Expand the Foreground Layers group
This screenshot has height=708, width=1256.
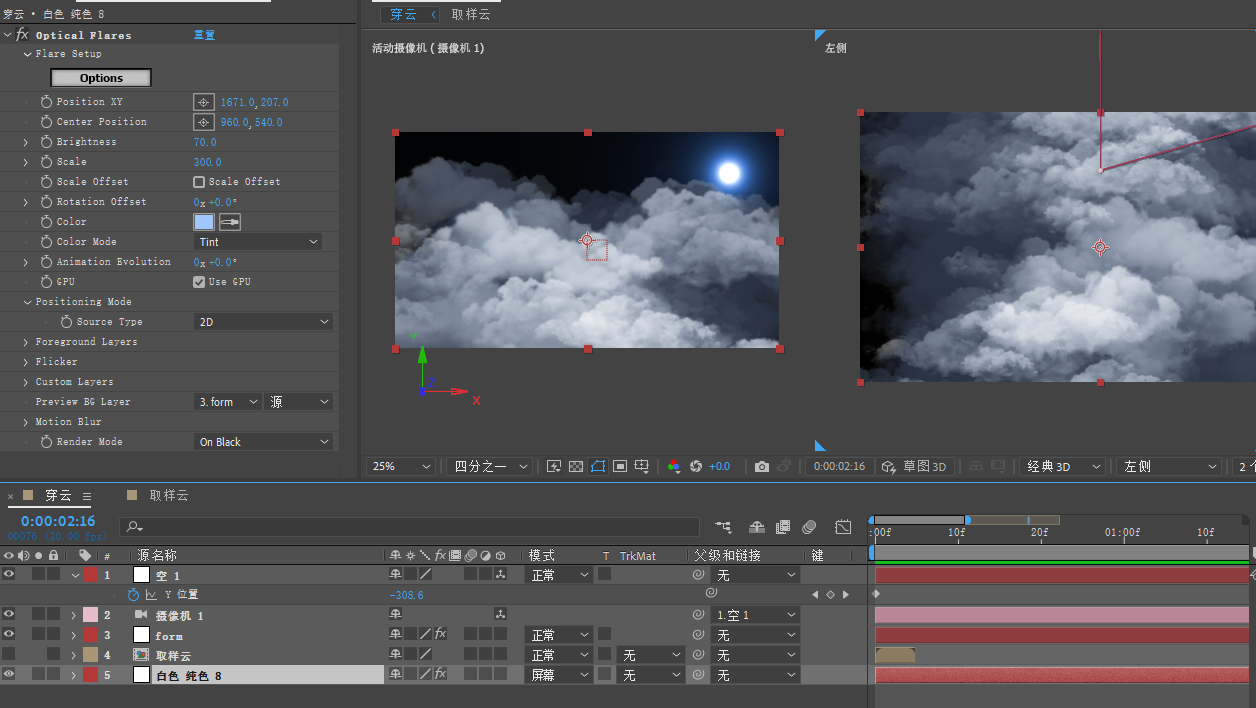pyautogui.click(x=27, y=342)
